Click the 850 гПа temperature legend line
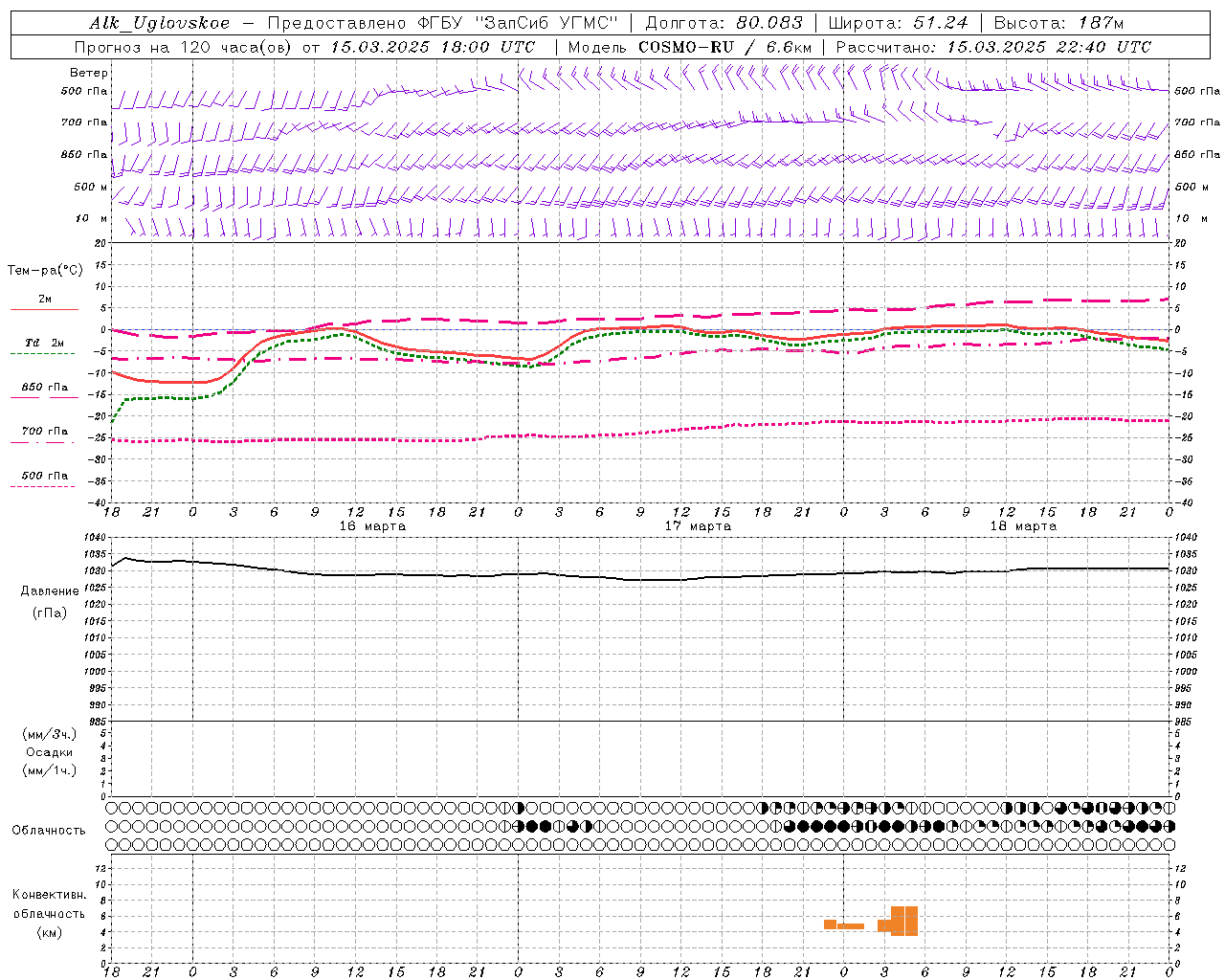This screenshot has height=980, width=1225. pyautogui.click(x=42, y=398)
